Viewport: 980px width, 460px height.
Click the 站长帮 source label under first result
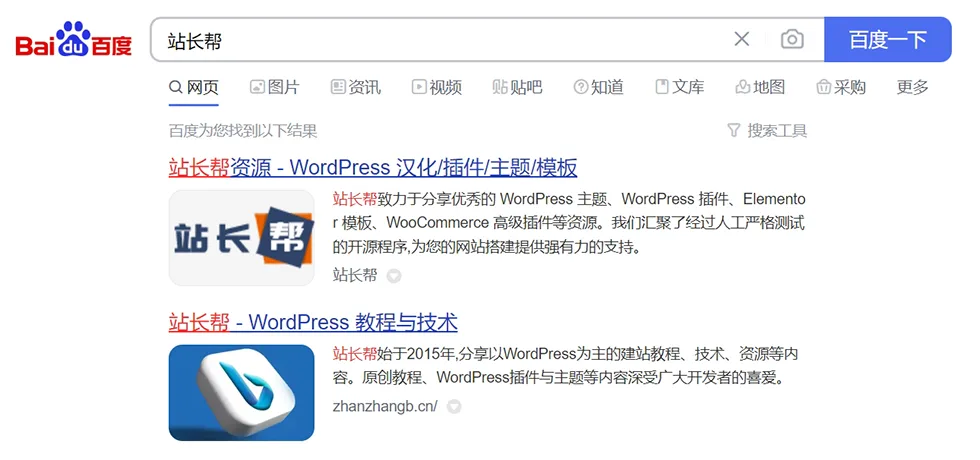coord(355,275)
